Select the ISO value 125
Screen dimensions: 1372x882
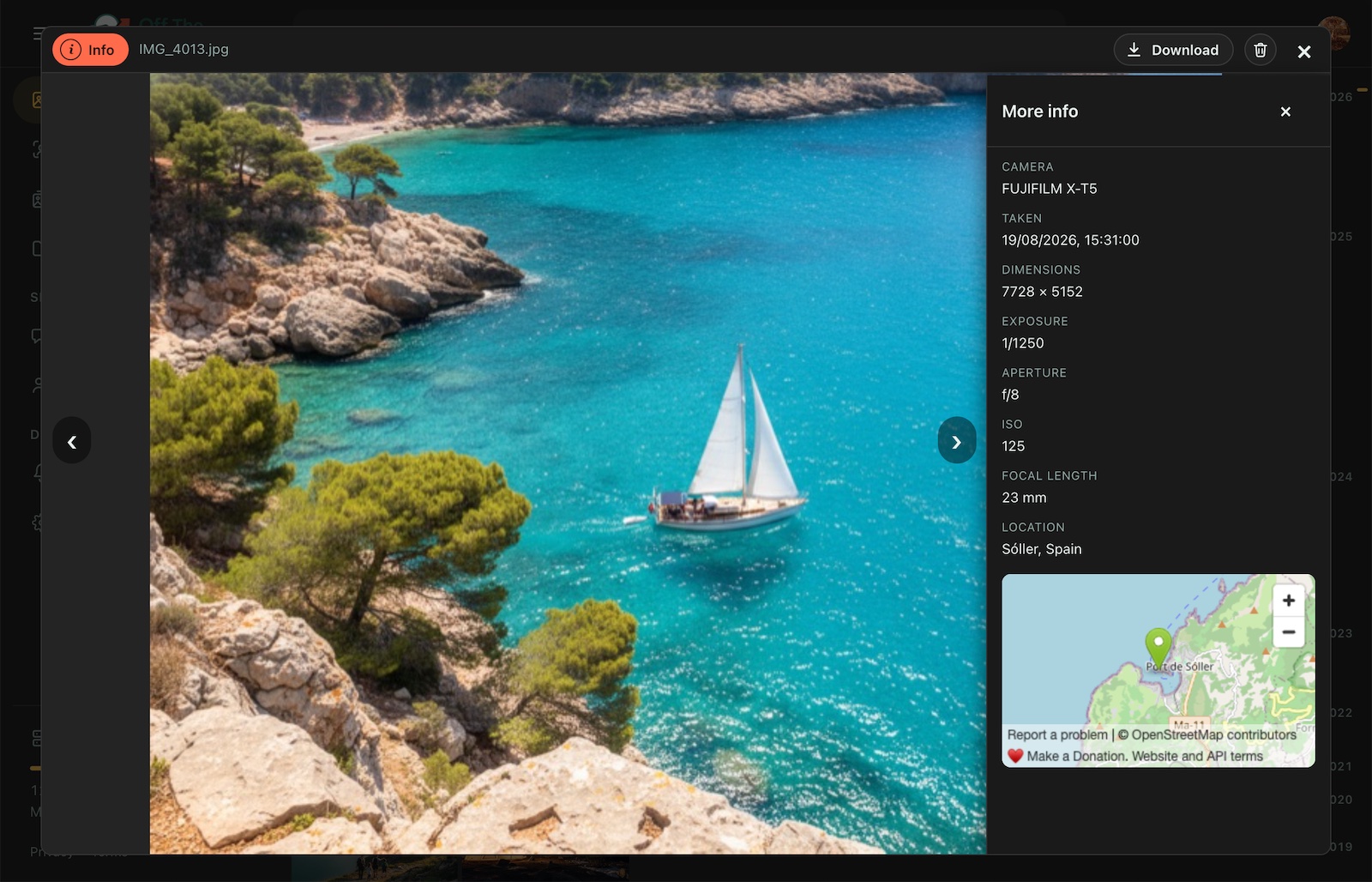click(1013, 446)
